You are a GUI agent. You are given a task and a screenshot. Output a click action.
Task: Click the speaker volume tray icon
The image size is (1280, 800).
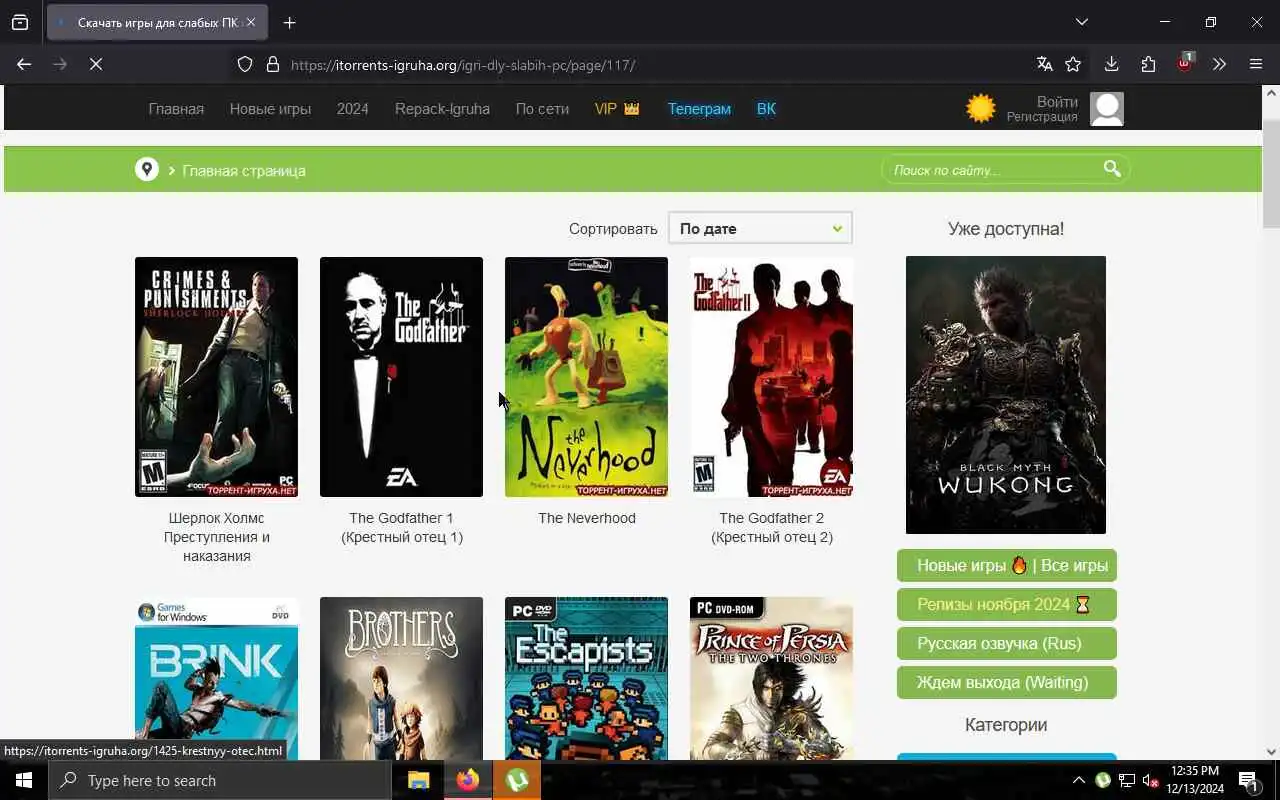tap(1150, 780)
